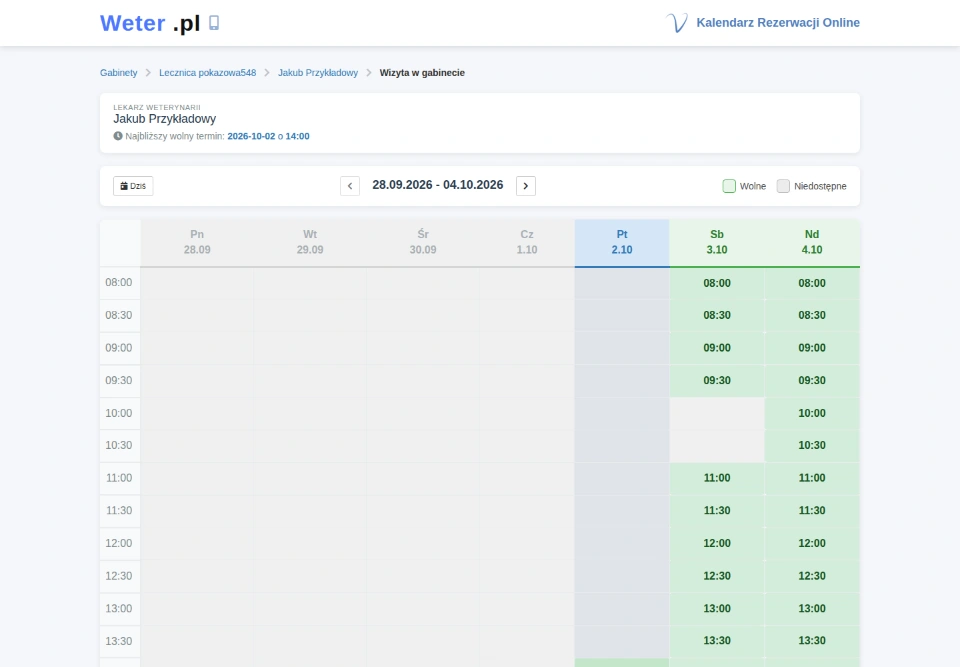Book Sunday 4.10 slot at 08:00

[x=812, y=283]
